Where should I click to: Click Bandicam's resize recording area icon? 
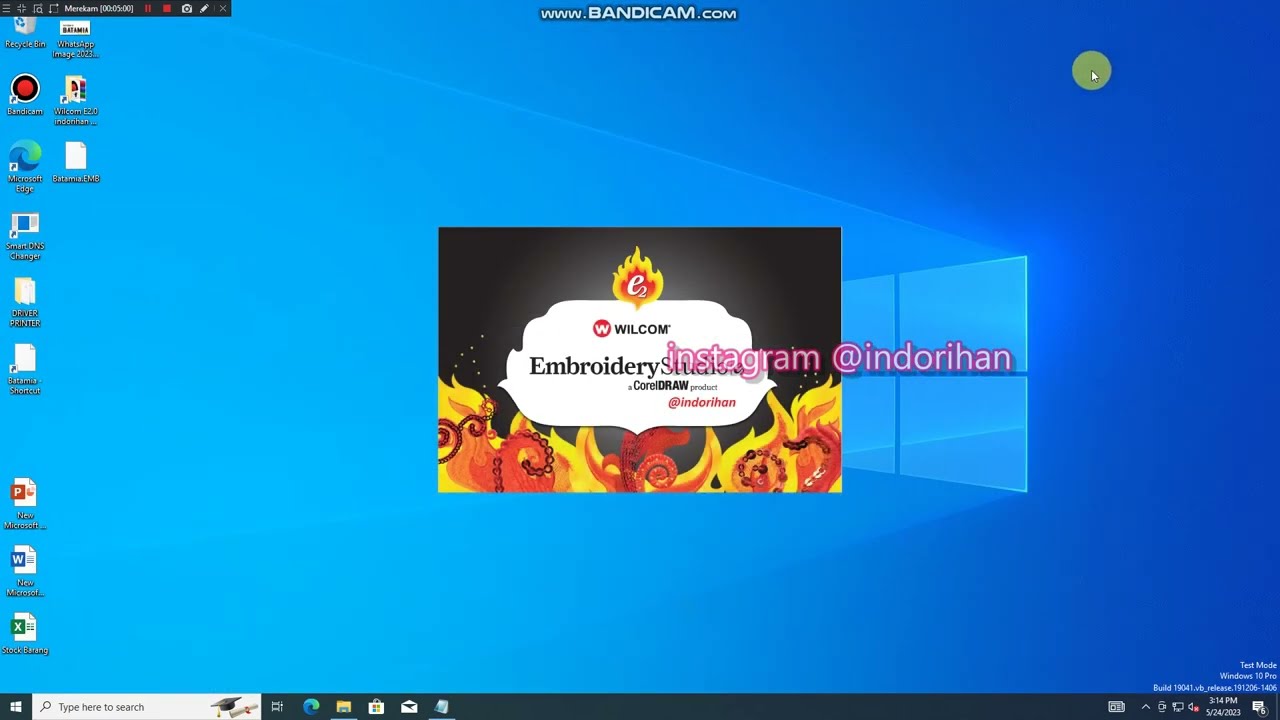tap(54, 8)
